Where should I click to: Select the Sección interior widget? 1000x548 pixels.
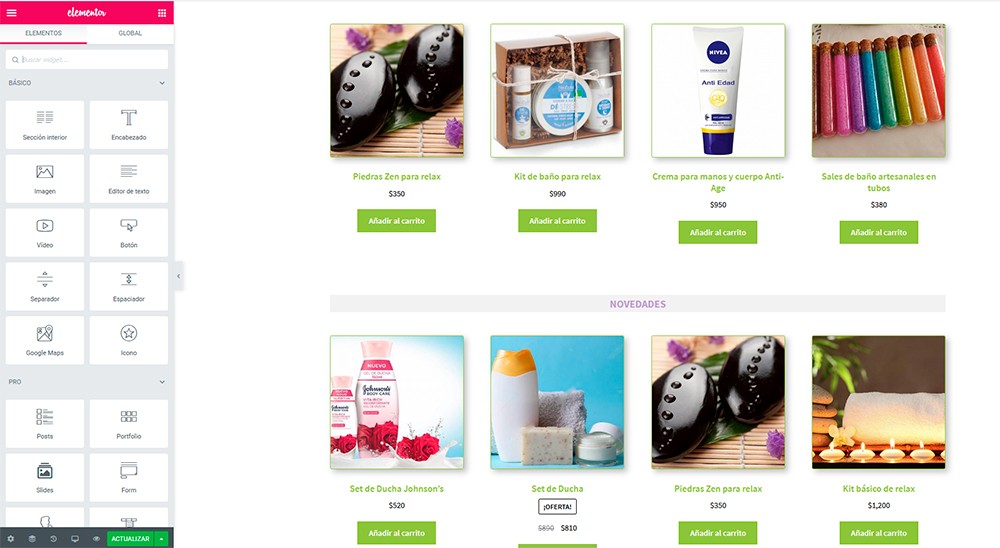point(45,124)
